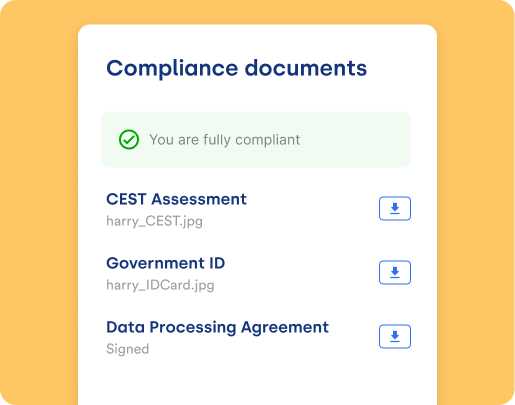
Task: Click the "Signed" status label
Action: coord(128,349)
